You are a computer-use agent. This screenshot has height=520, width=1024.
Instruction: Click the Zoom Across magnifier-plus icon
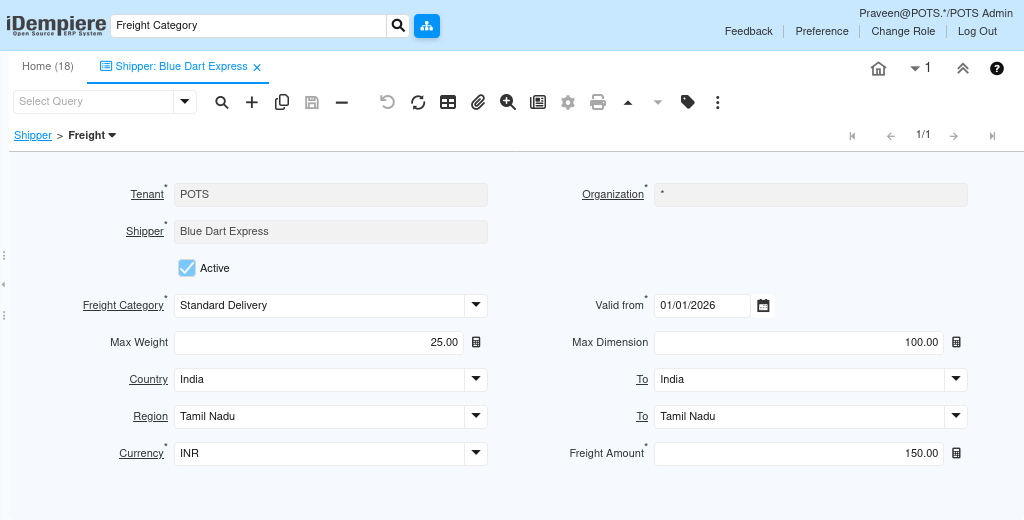[x=508, y=103]
